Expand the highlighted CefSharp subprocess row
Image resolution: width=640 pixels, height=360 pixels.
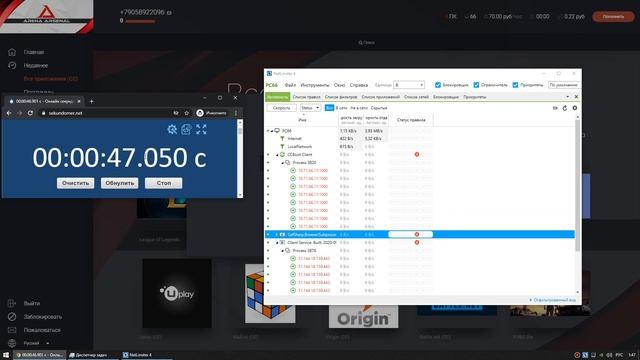click(x=277, y=235)
